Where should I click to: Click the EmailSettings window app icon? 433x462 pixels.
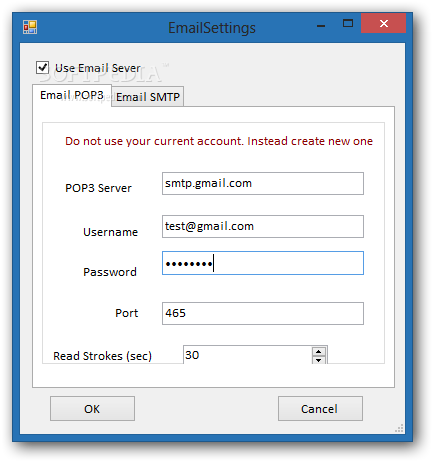[30, 27]
